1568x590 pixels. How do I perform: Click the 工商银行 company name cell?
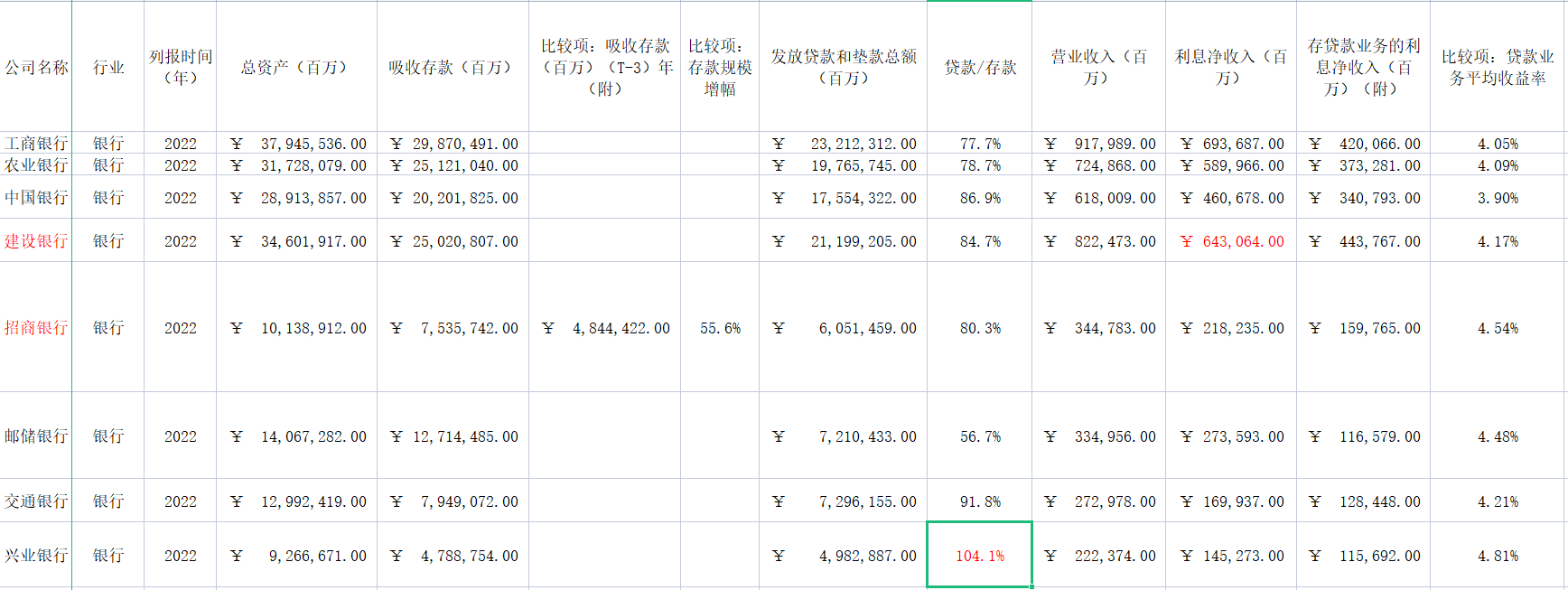[36, 144]
